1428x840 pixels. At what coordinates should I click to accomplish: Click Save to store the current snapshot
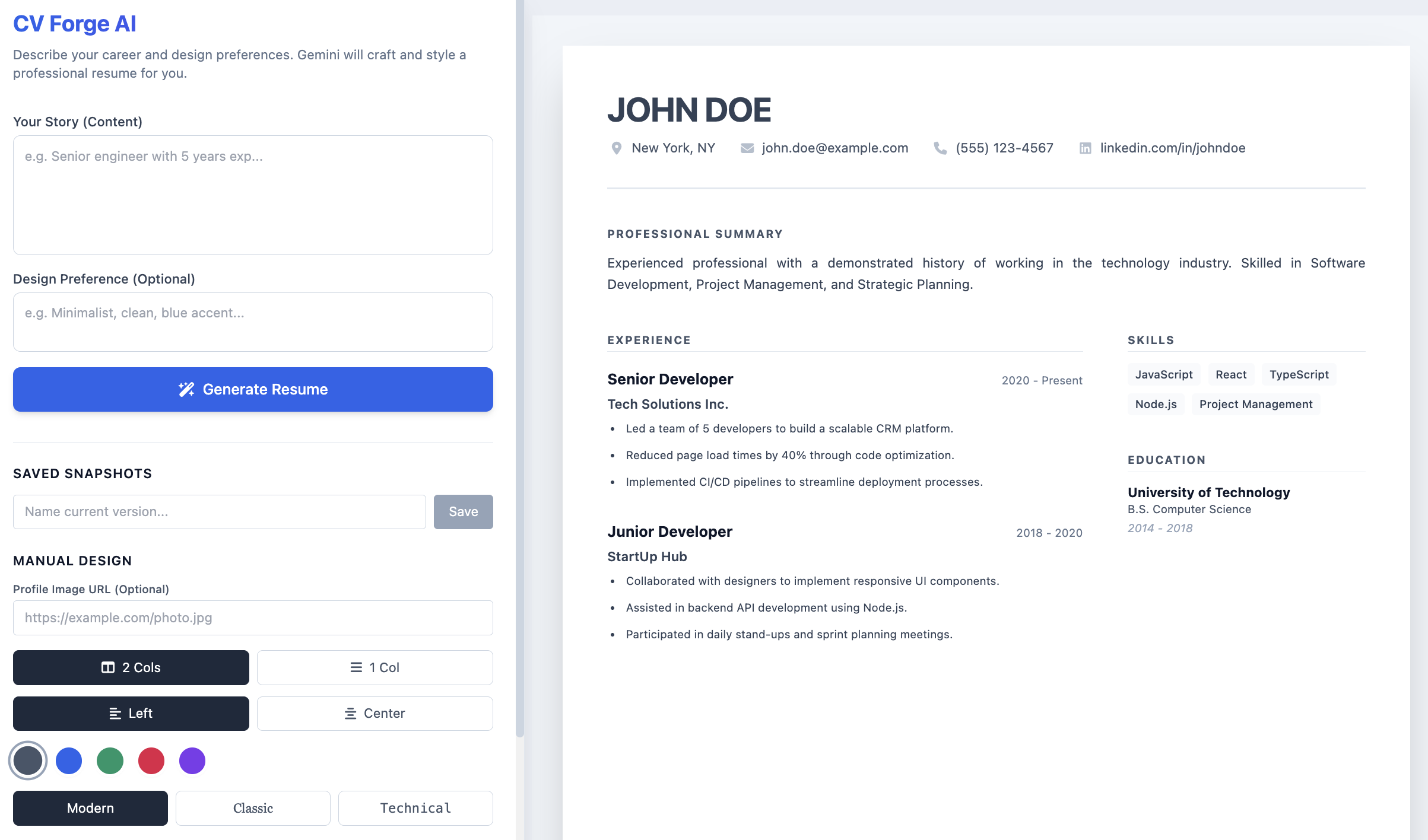(463, 511)
